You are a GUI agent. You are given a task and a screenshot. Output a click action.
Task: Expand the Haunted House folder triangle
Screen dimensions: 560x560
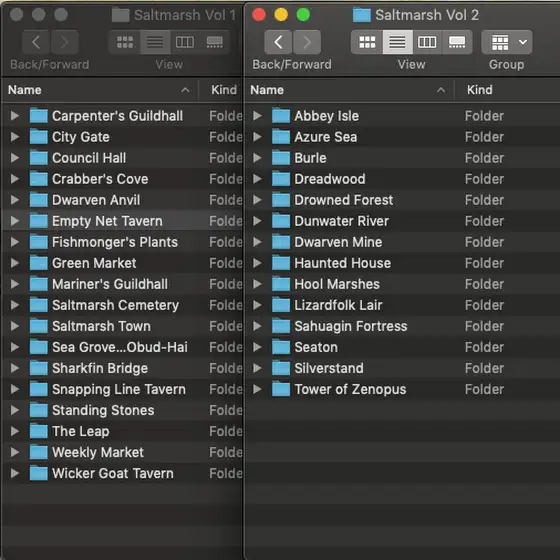(257, 263)
